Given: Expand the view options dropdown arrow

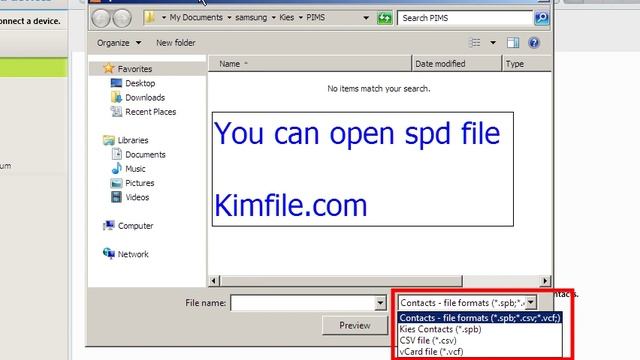Looking at the screenshot, I should pyautogui.click(x=493, y=42).
